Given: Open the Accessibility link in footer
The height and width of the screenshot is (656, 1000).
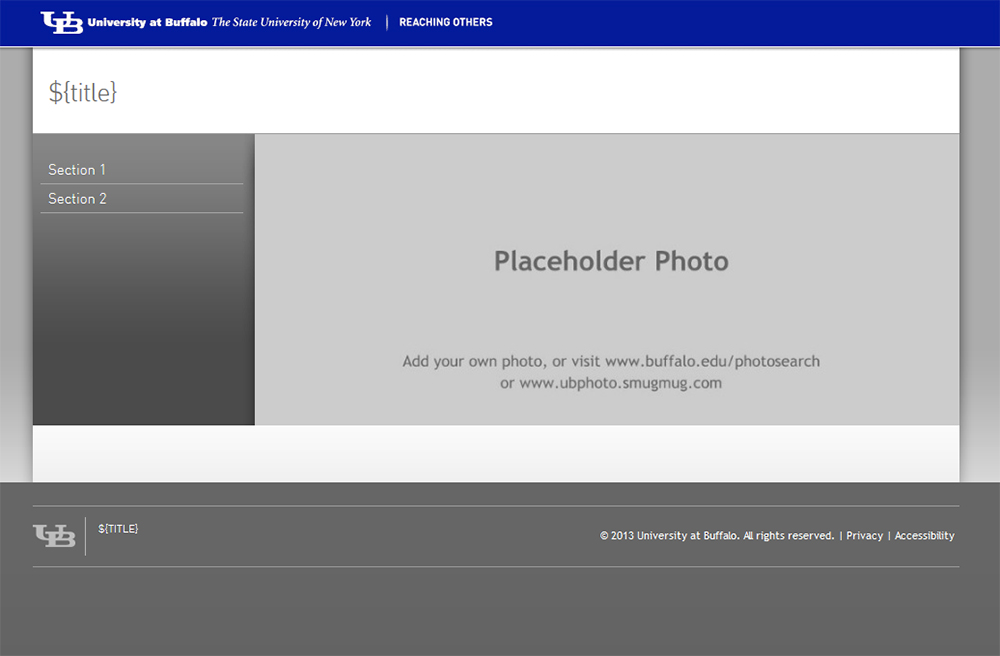Looking at the screenshot, I should pyautogui.click(x=924, y=536).
